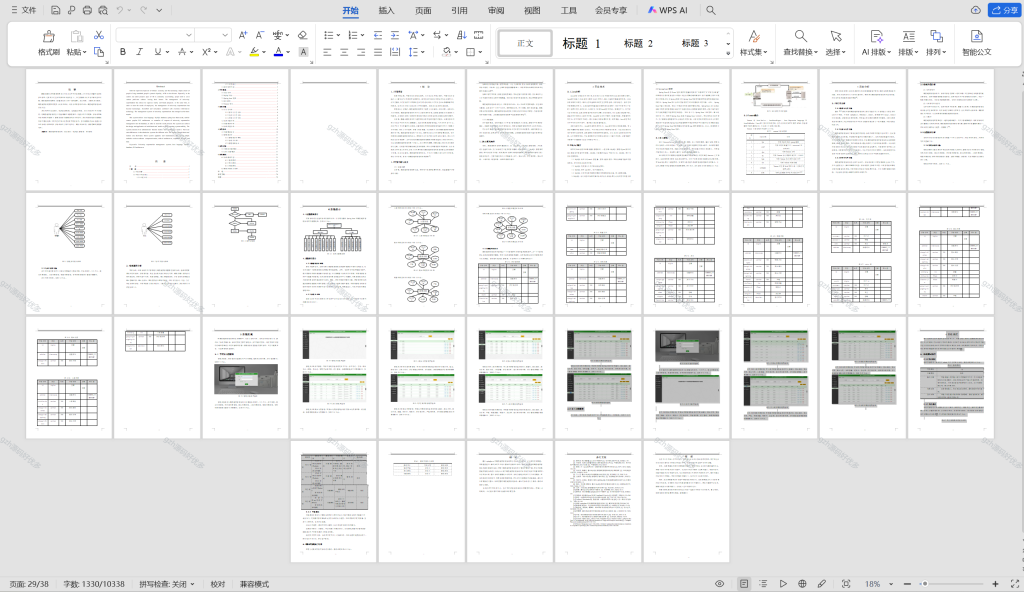Image resolution: width=1024 pixels, height=592 pixels.
Task: Open the File (文件) menu
Action: (x=24, y=10)
